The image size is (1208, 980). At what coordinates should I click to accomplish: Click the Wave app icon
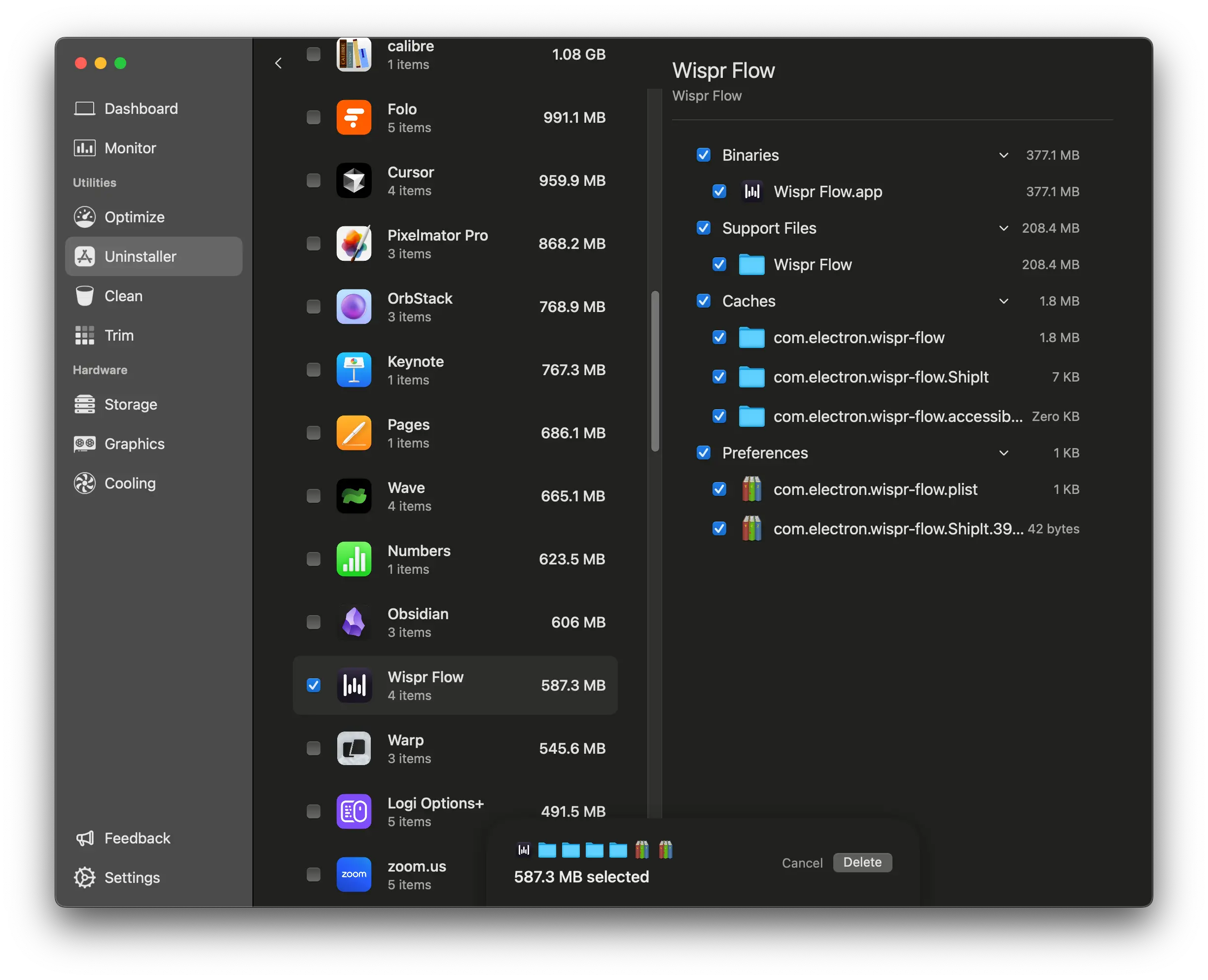354,496
